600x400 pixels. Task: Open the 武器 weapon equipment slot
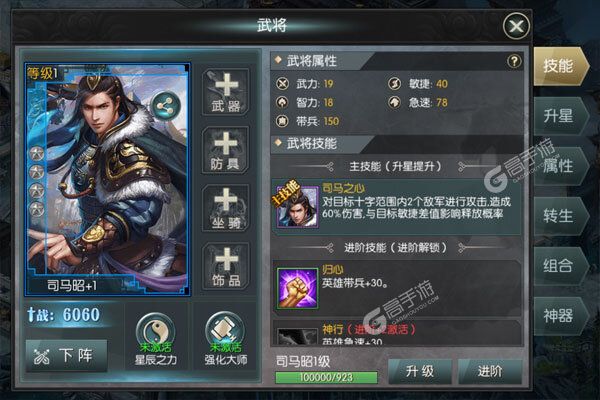[x=226, y=92]
